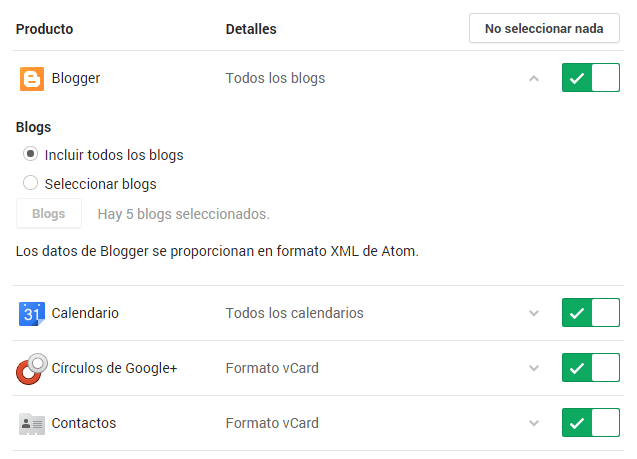Image resolution: width=637 pixels, height=459 pixels.
Task: Turn off the Blogger toggle switch
Action: [x=591, y=78]
